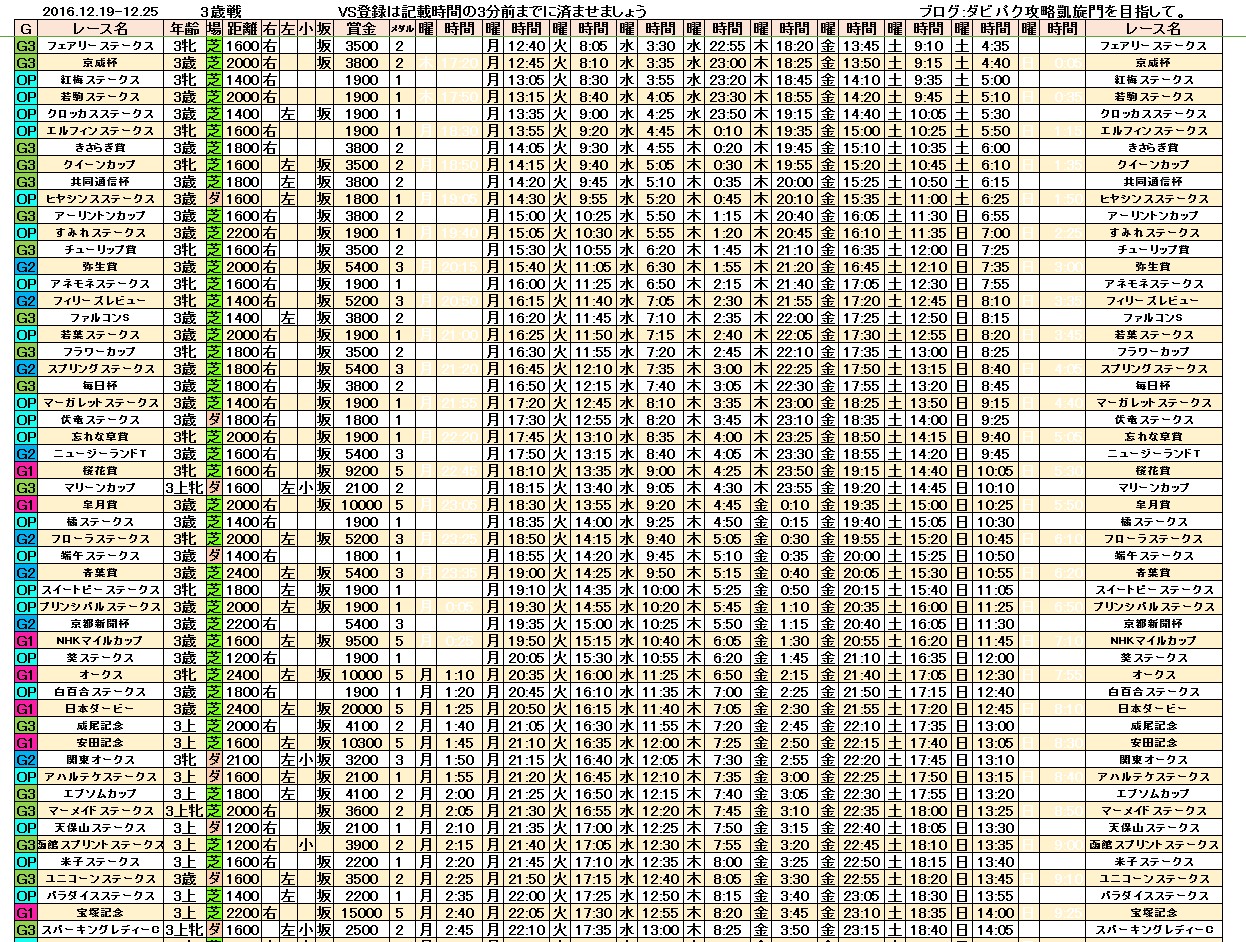
Task: Select the 14:05 time in スパーキングレディーC row
Action: tap(994, 930)
